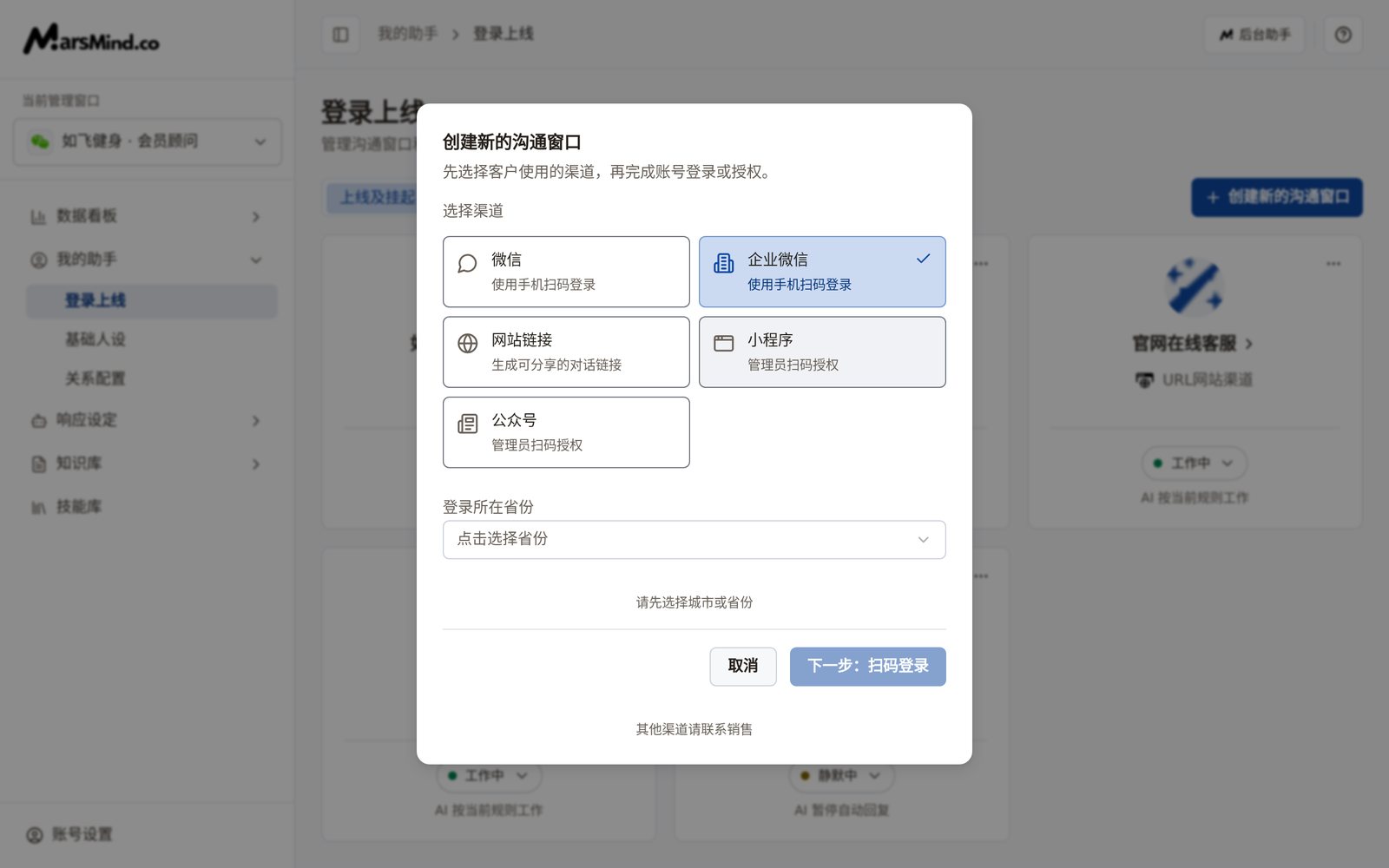Click the 响应设定 icon in sidebar
1389x868 pixels.
pos(38,420)
